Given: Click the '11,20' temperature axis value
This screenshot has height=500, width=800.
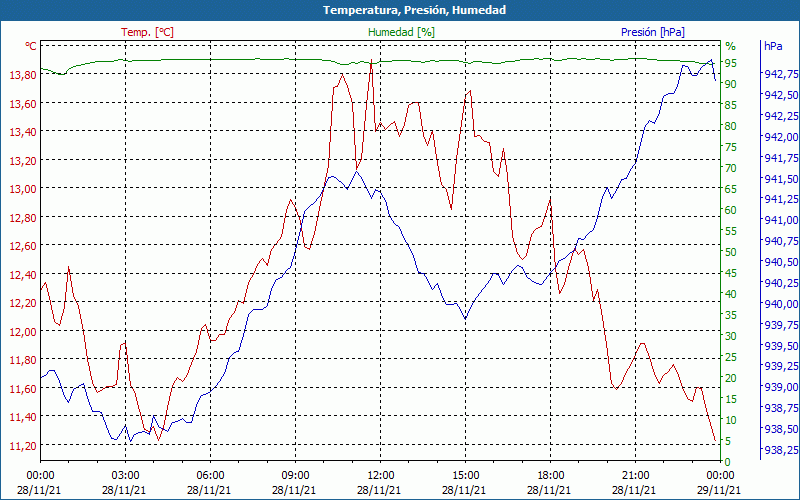Looking at the screenshot, I should [23, 445].
